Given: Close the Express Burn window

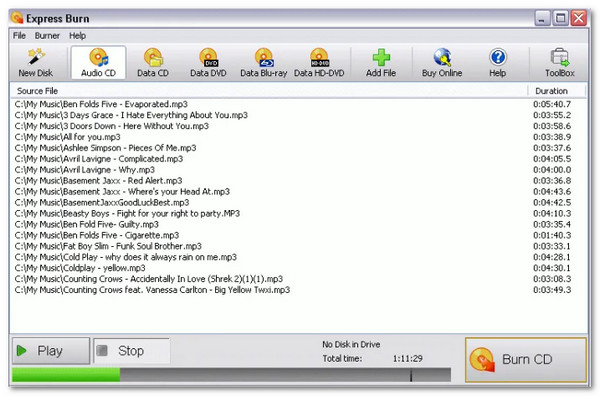Looking at the screenshot, I should tap(579, 18).
